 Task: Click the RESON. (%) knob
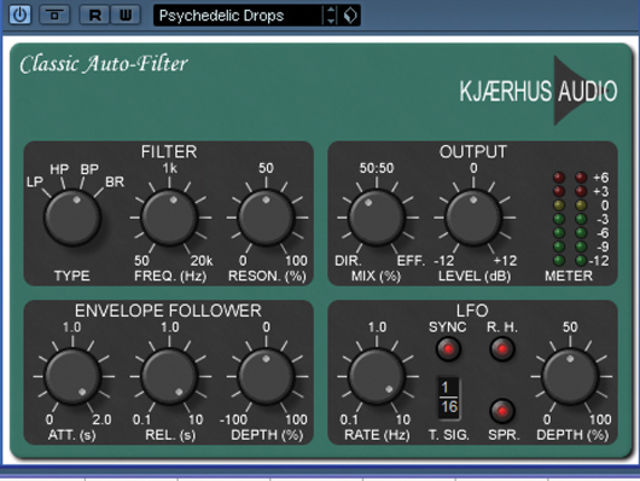coord(266,218)
